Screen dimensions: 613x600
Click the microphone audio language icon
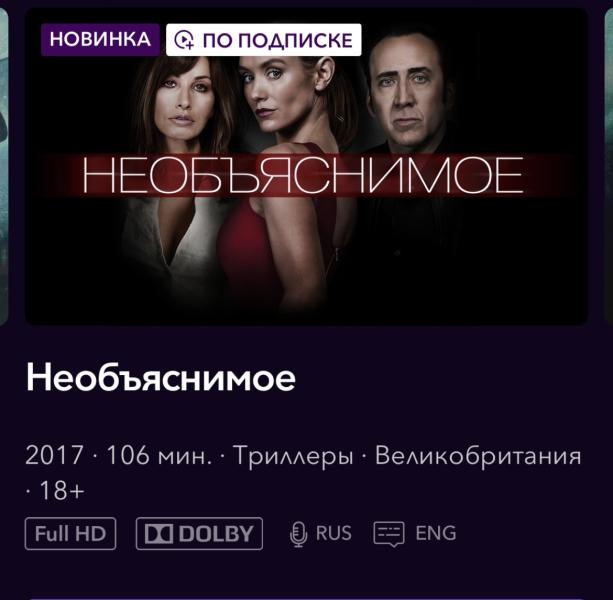298,534
